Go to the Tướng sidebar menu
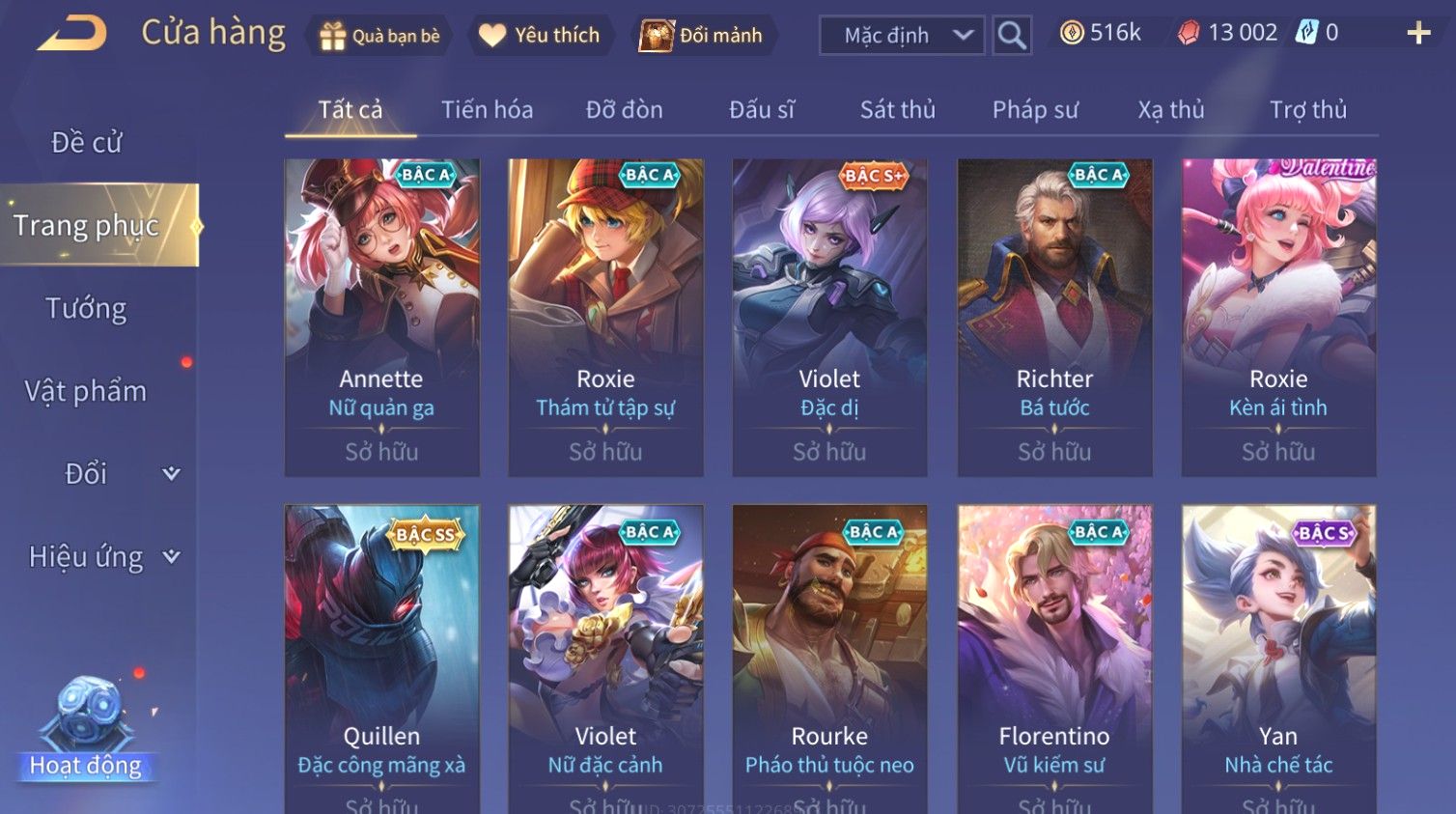 tap(86, 308)
